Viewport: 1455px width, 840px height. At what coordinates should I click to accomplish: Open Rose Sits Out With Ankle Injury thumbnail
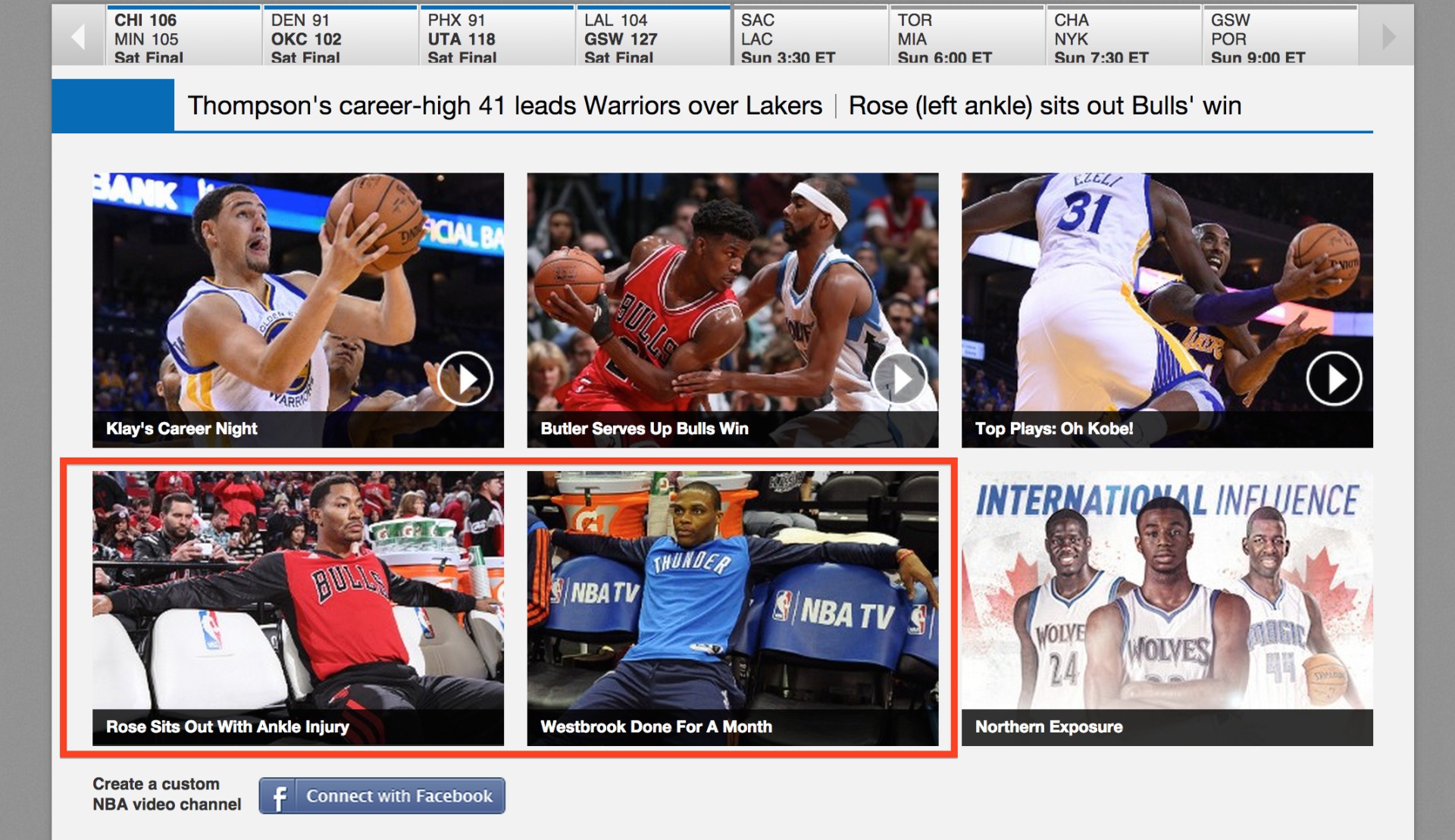(x=298, y=608)
